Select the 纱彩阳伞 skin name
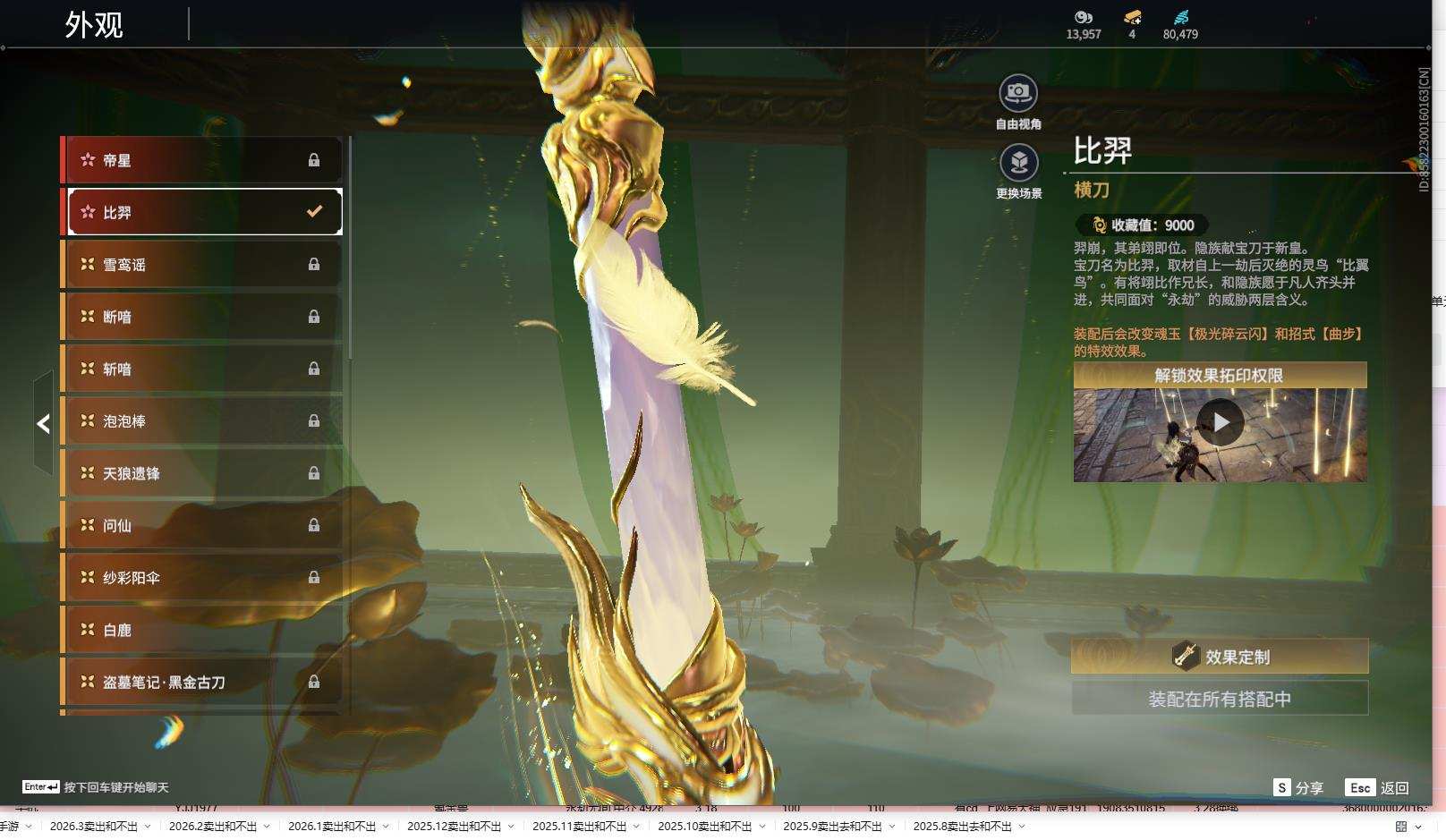This screenshot has width=1446, height=840. (x=132, y=578)
